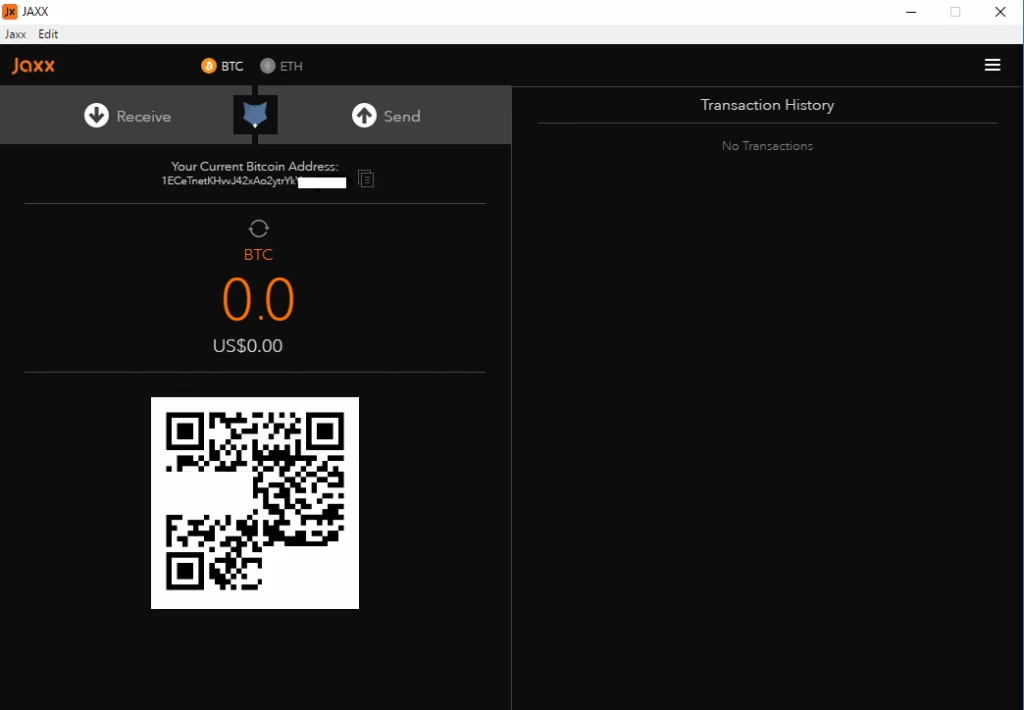
Task: Click the 0.0 balance amount
Action: [259, 299]
